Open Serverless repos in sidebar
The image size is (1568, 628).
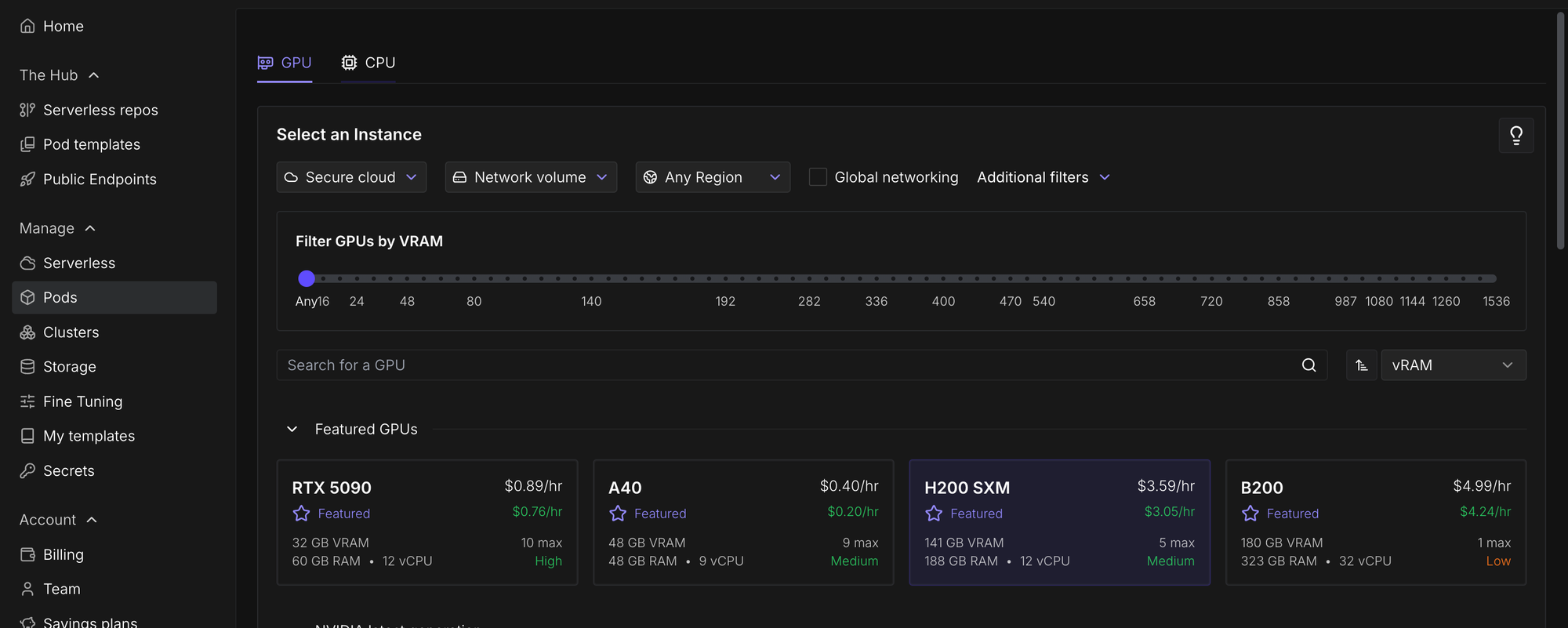click(100, 110)
